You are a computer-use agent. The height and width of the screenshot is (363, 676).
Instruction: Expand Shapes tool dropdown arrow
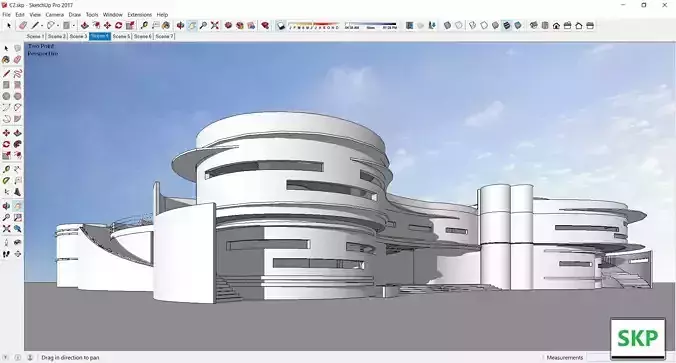(x=73, y=26)
